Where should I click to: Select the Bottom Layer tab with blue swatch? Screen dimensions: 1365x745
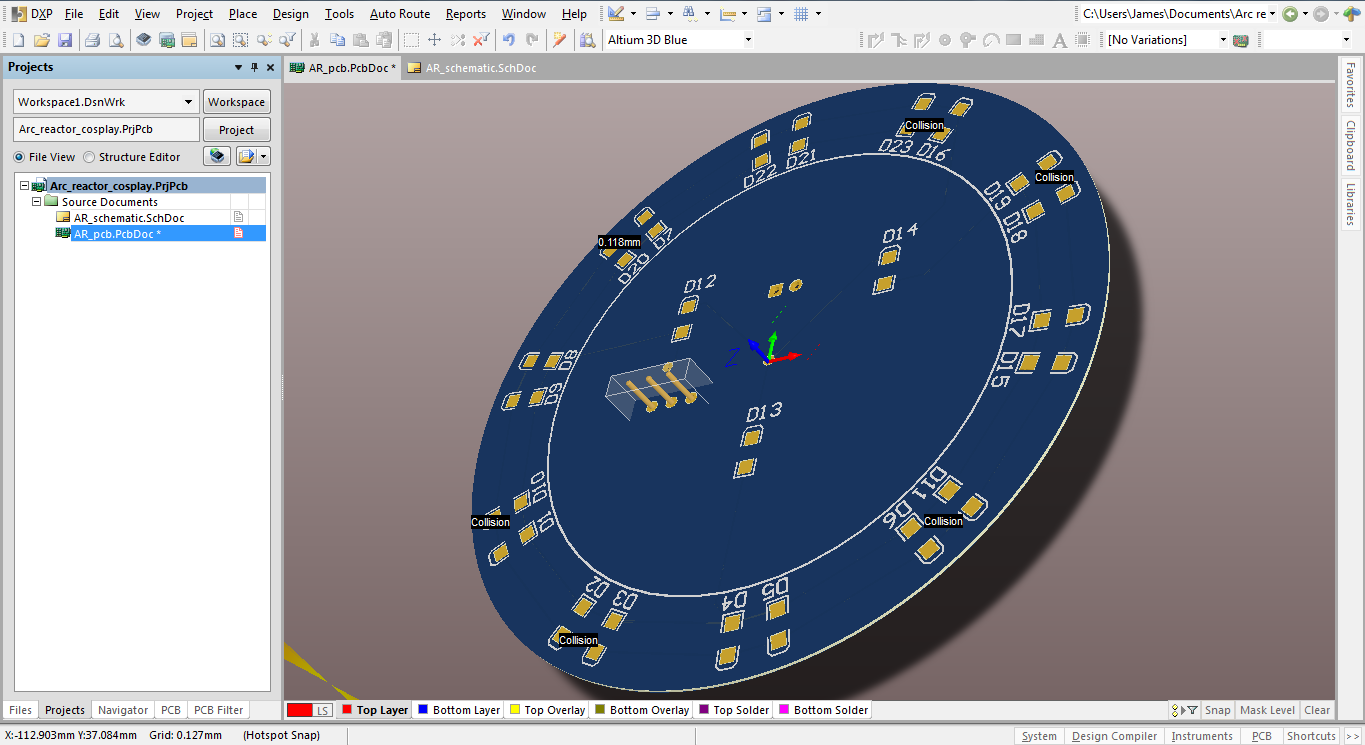pyautogui.click(x=458, y=710)
